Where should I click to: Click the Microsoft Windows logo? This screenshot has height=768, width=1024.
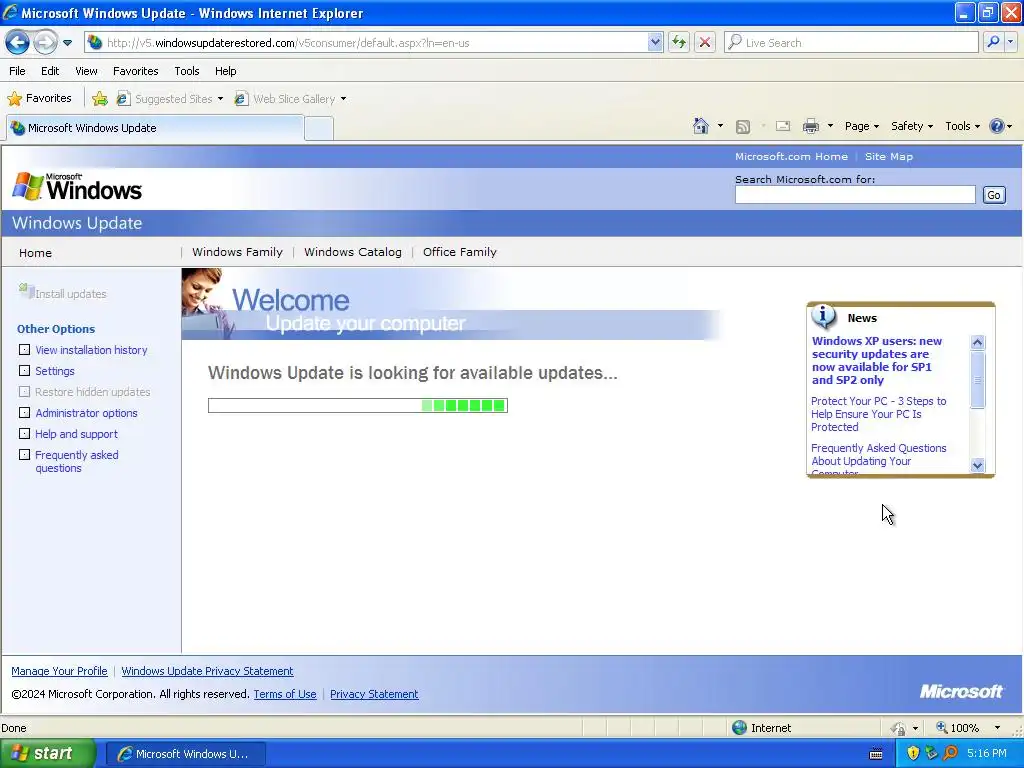click(77, 187)
